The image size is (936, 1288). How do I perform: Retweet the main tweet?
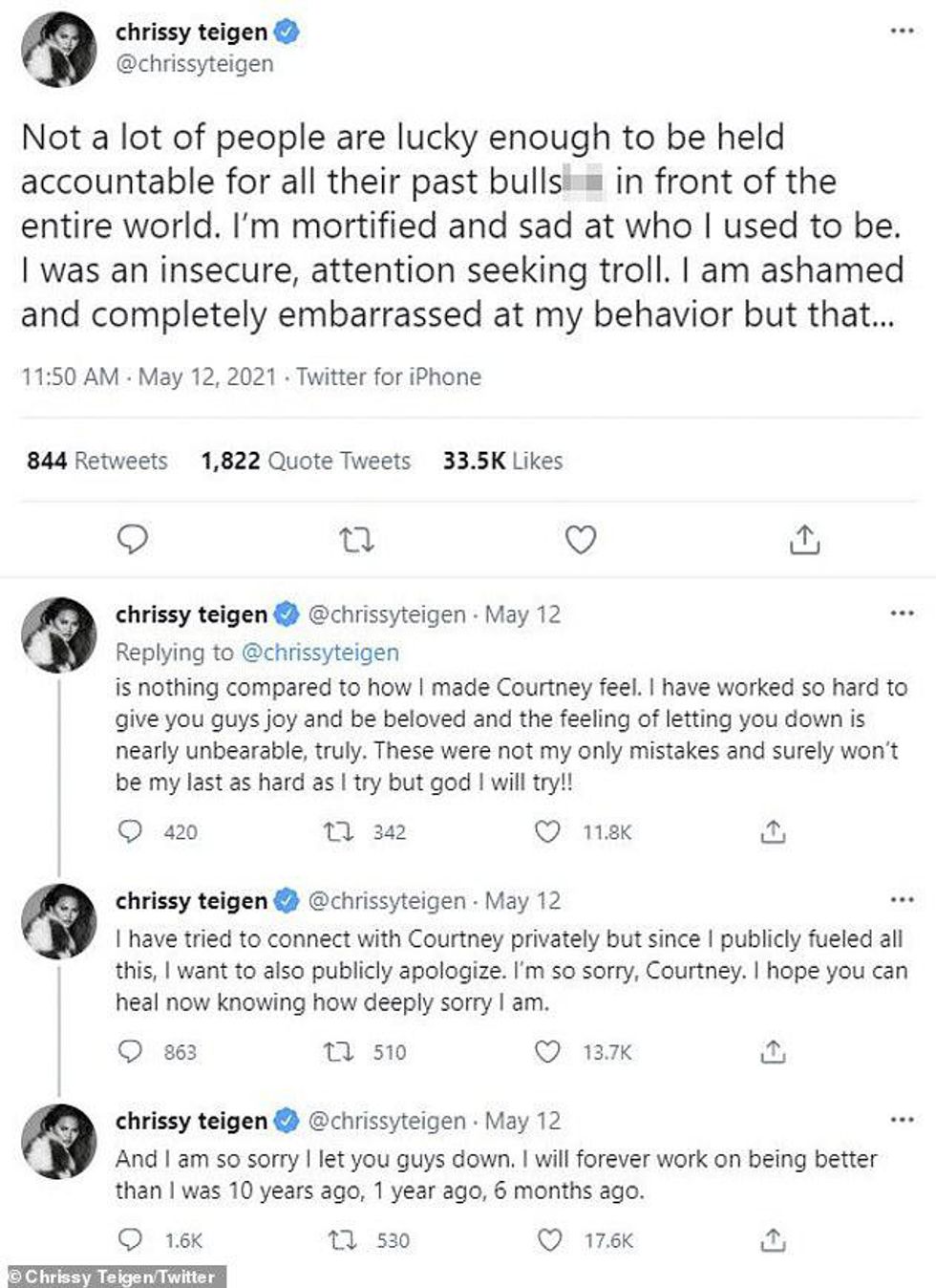pyautogui.click(x=357, y=541)
